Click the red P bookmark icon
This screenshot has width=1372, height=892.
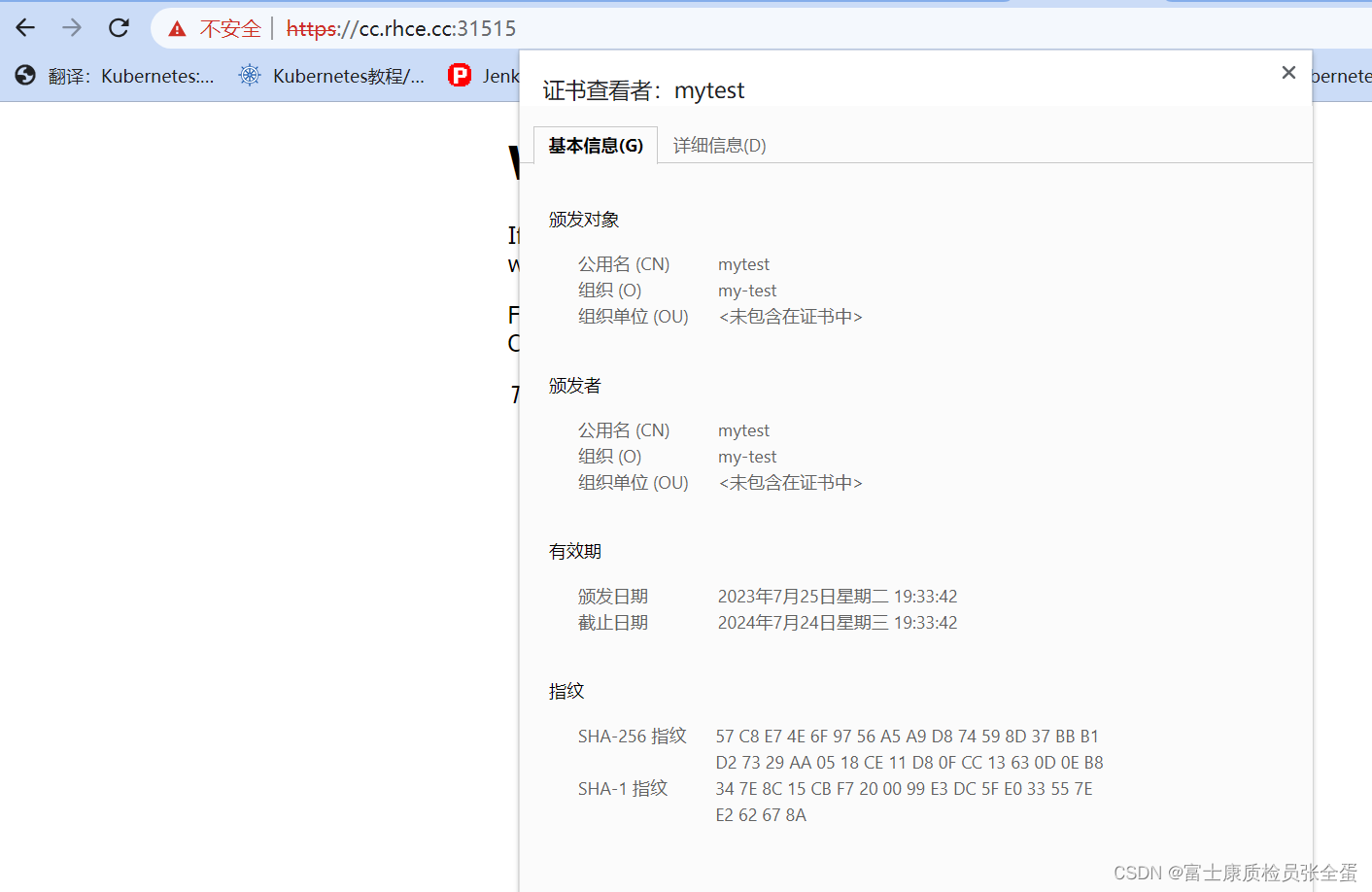tap(460, 75)
